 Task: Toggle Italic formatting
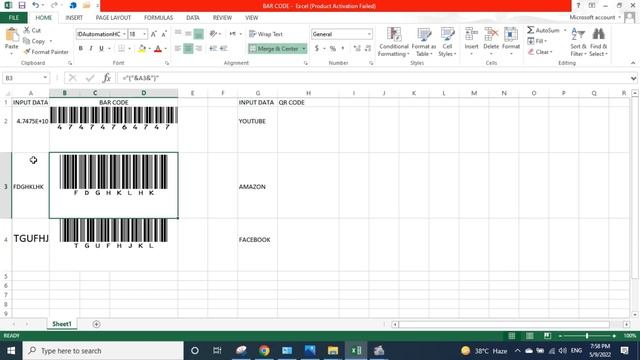pyautogui.click(x=91, y=49)
